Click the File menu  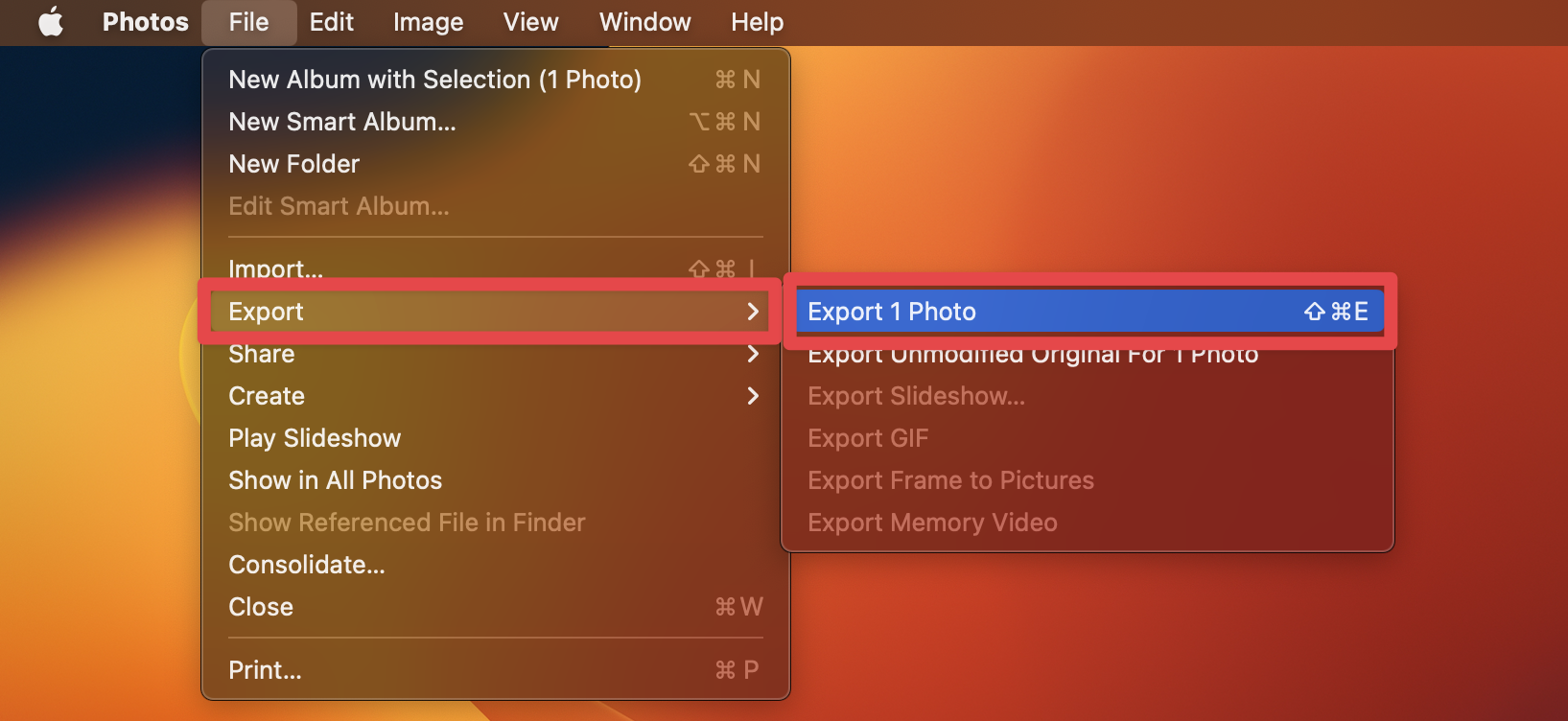tap(248, 22)
